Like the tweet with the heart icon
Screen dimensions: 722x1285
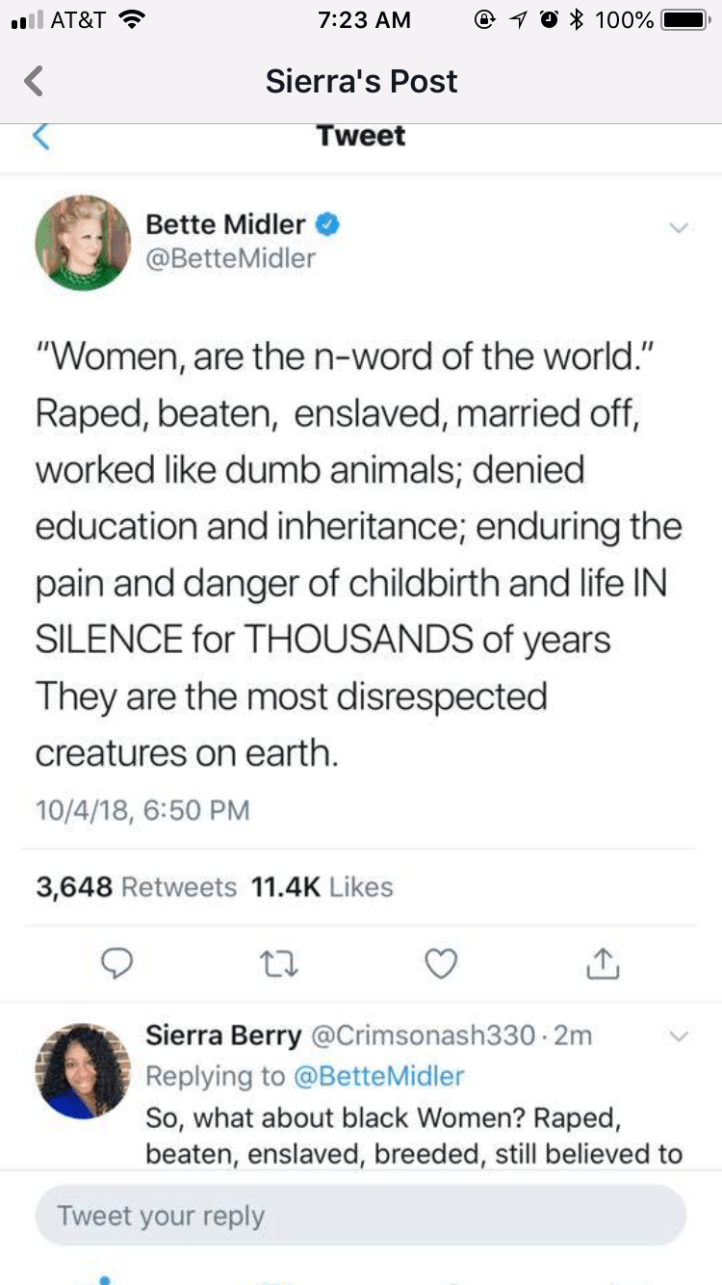click(441, 962)
